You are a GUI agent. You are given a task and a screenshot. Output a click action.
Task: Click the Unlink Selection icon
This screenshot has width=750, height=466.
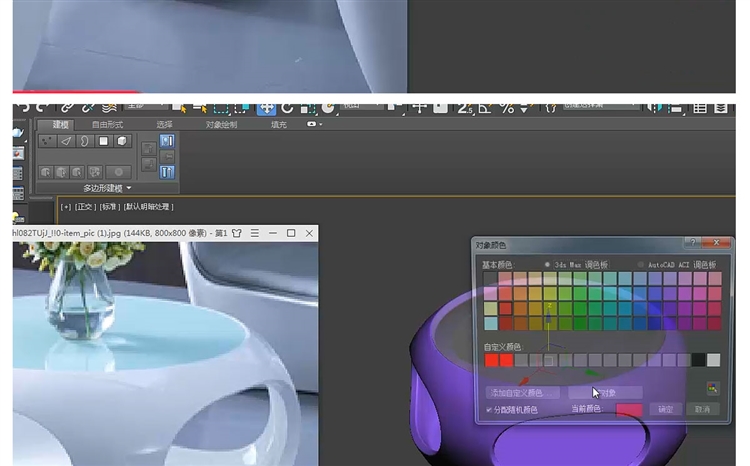pyautogui.click(x=88, y=108)
